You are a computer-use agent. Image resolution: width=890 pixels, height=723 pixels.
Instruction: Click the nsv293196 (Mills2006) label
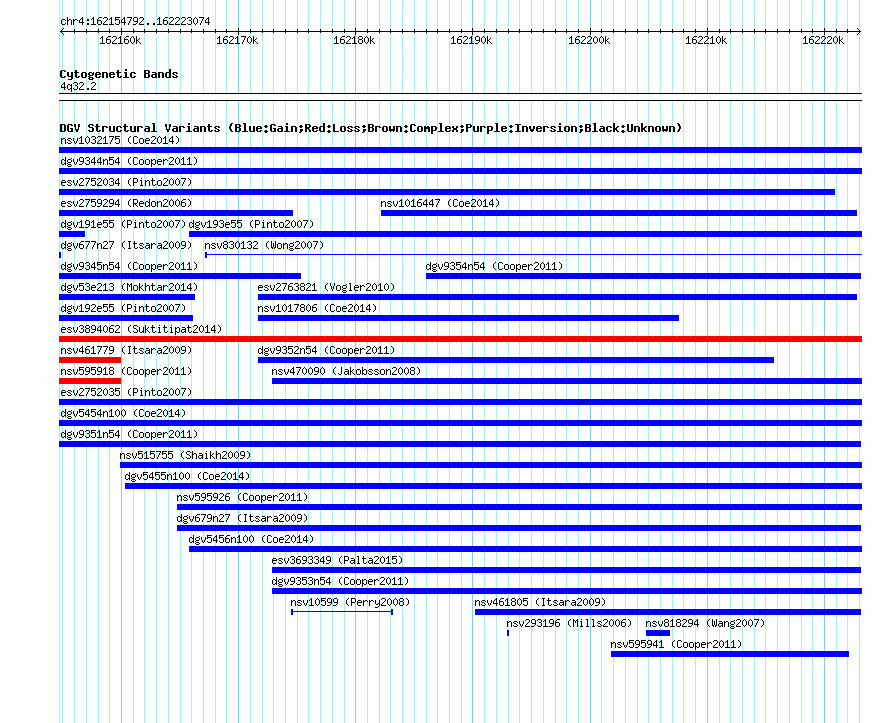(x=569, y=623)
